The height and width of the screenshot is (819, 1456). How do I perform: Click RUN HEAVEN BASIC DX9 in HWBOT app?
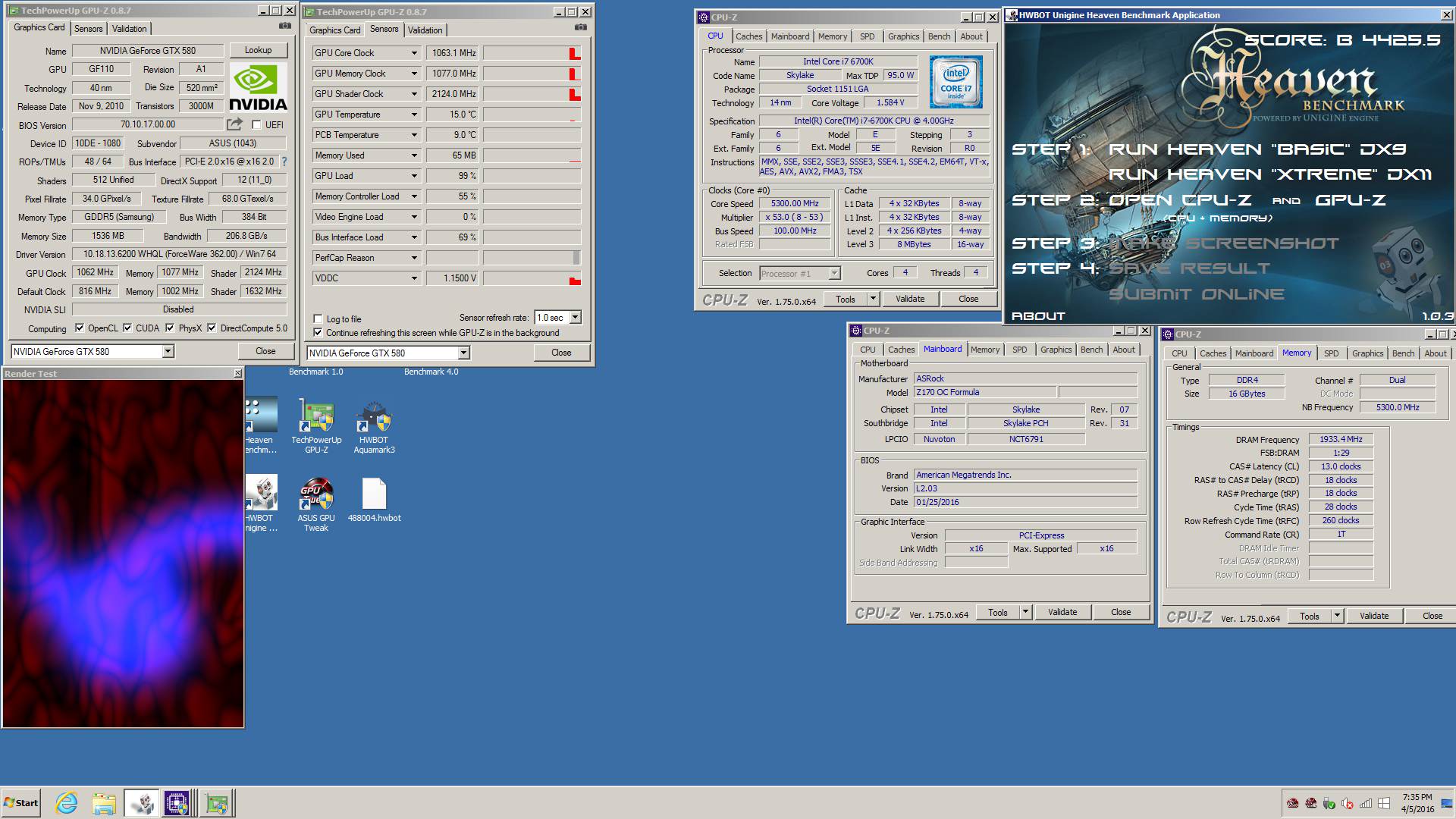[1257, 149]
